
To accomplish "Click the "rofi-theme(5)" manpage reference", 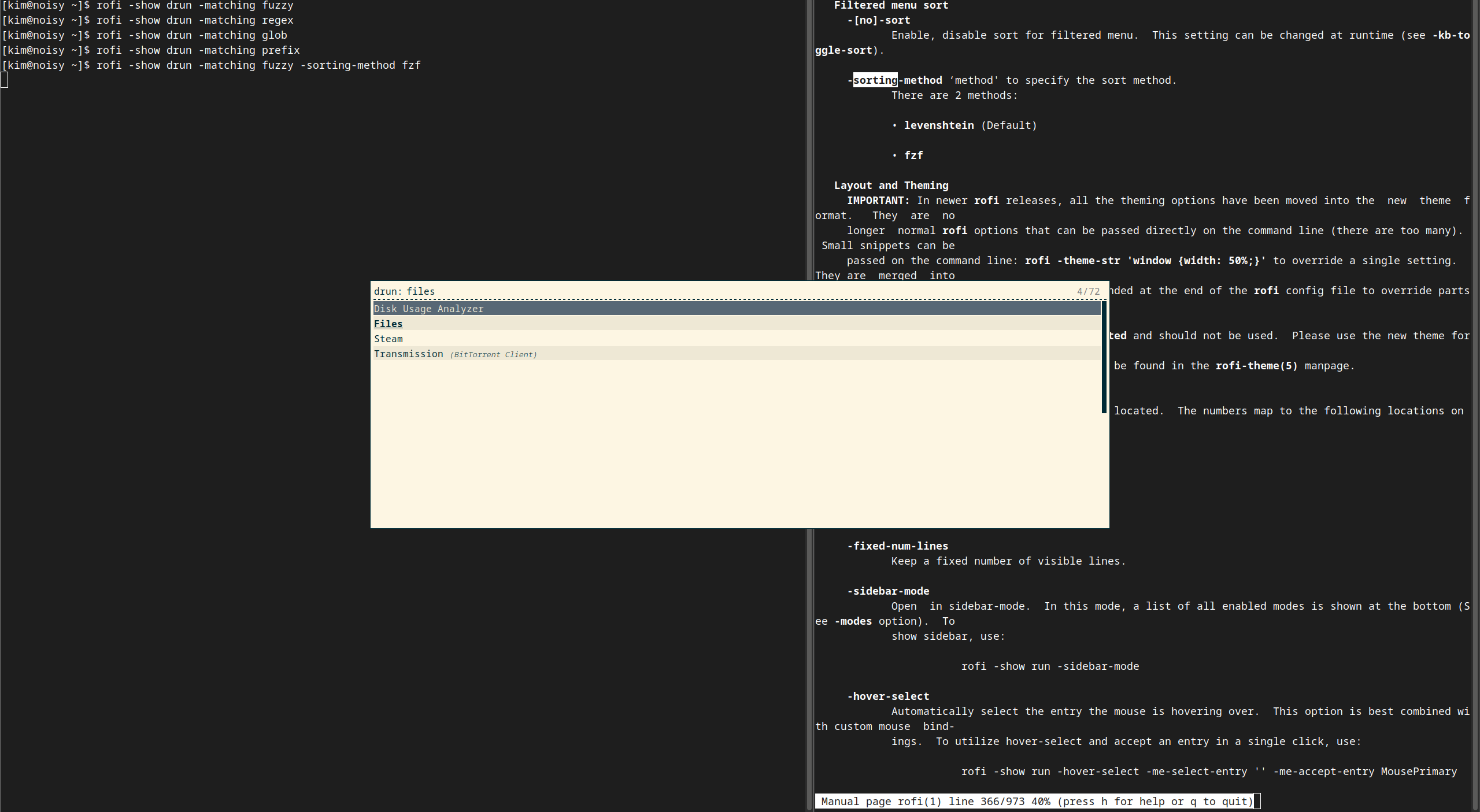I will click(x=1256, y=366).
